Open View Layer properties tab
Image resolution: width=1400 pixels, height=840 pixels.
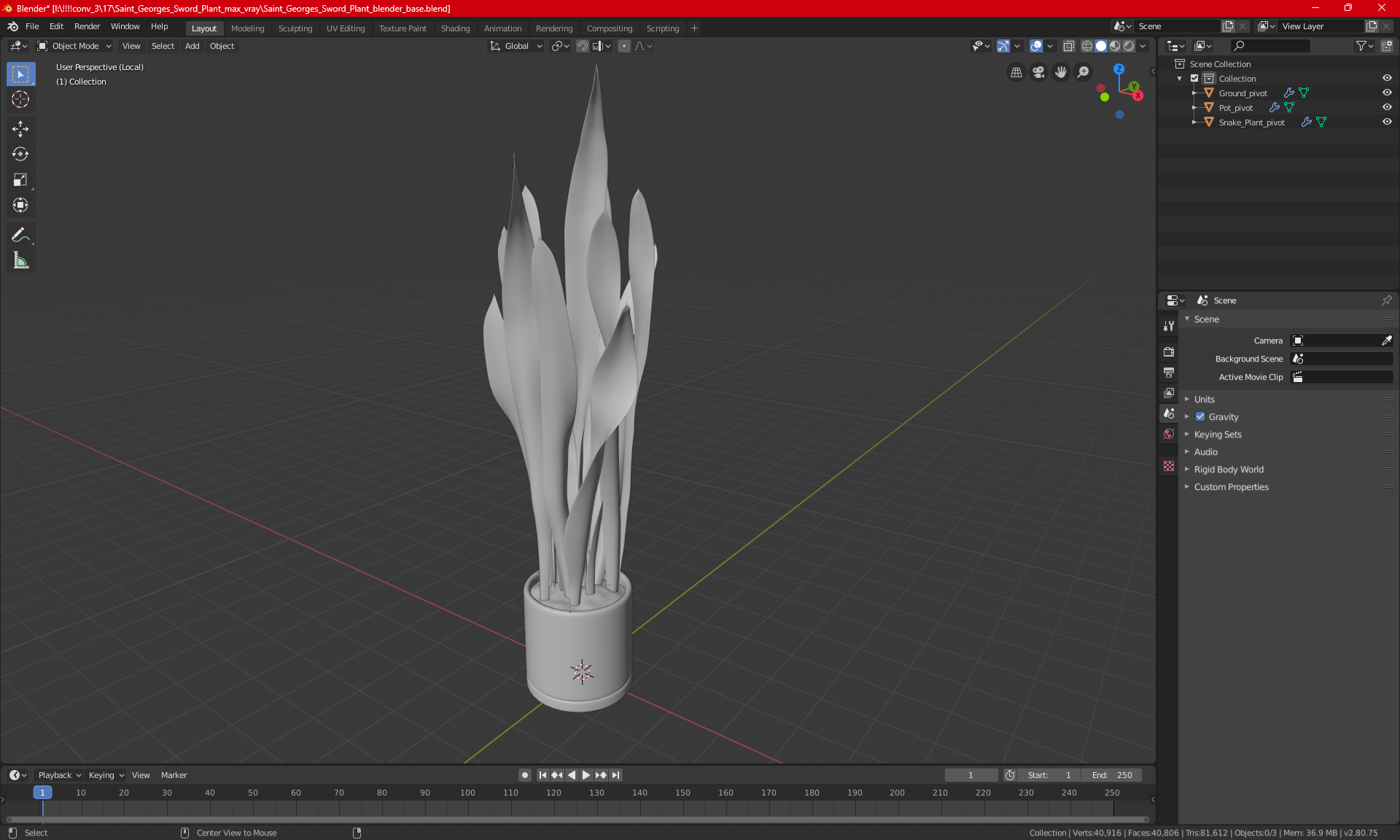pos(1169,393)
